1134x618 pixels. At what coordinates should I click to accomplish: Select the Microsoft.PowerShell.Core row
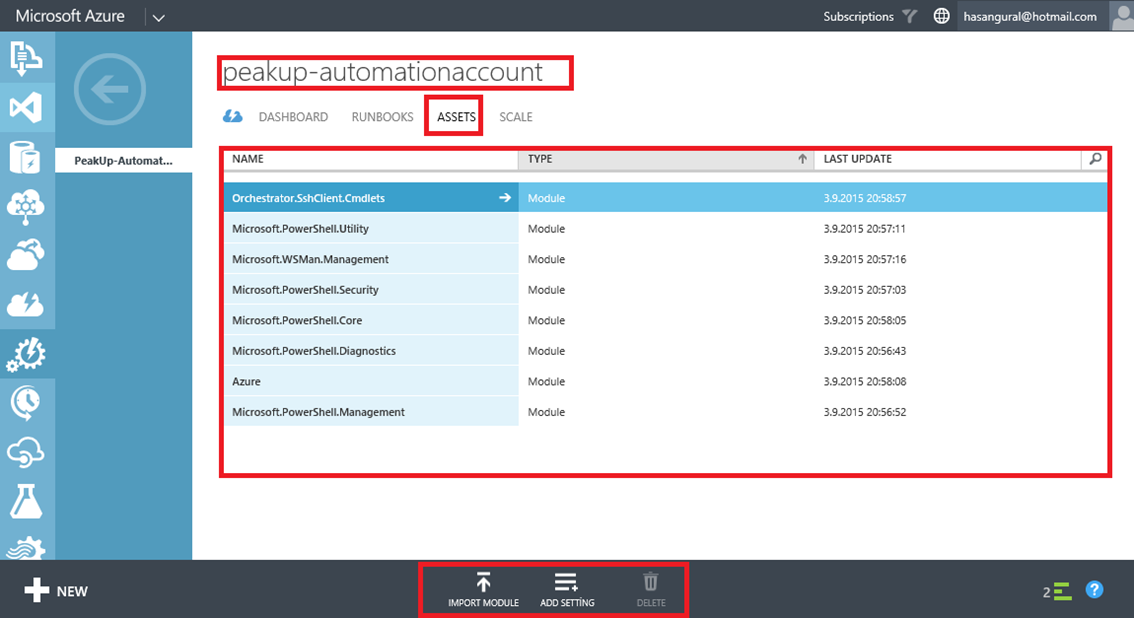[665, 320]
